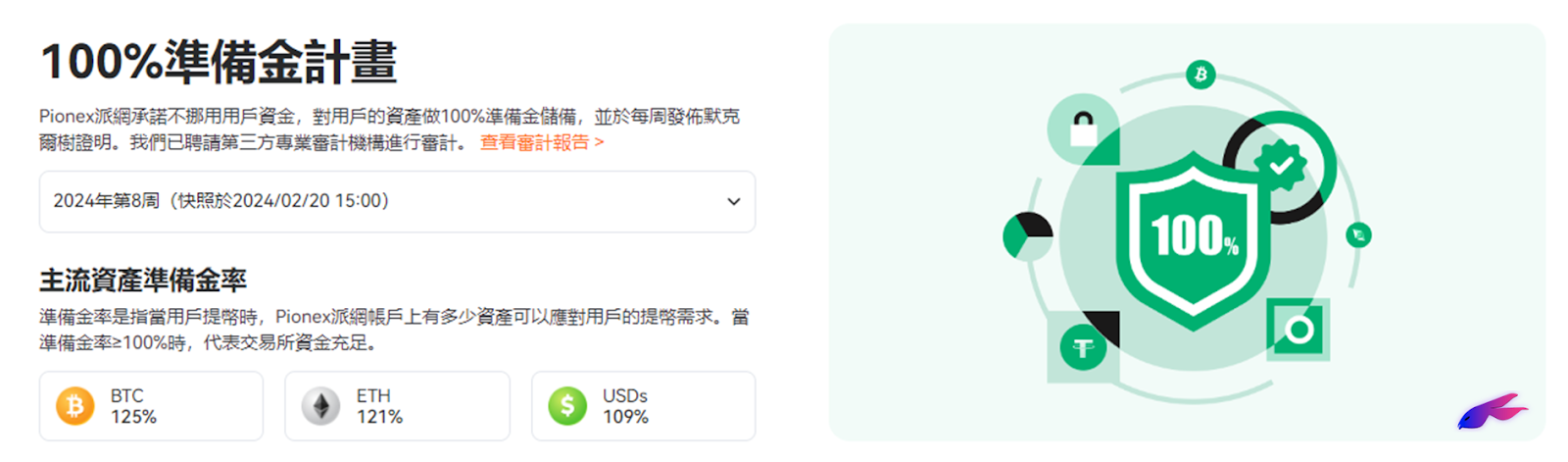Click the Ethereum diamond icon
This screenshot has height=462, width=1568.
coord(320,405)
